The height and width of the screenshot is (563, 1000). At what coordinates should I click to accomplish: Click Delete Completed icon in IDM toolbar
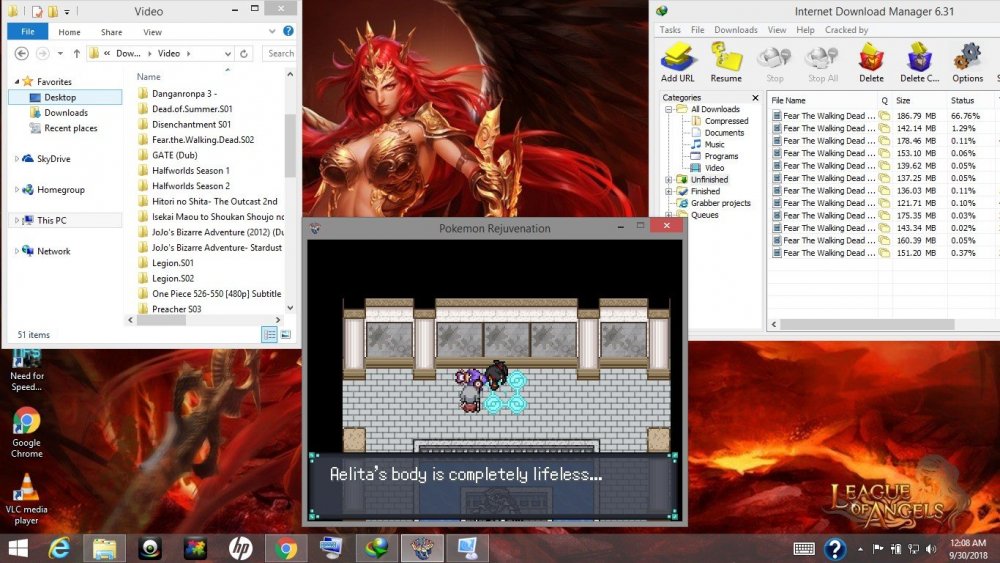(919, 62)
